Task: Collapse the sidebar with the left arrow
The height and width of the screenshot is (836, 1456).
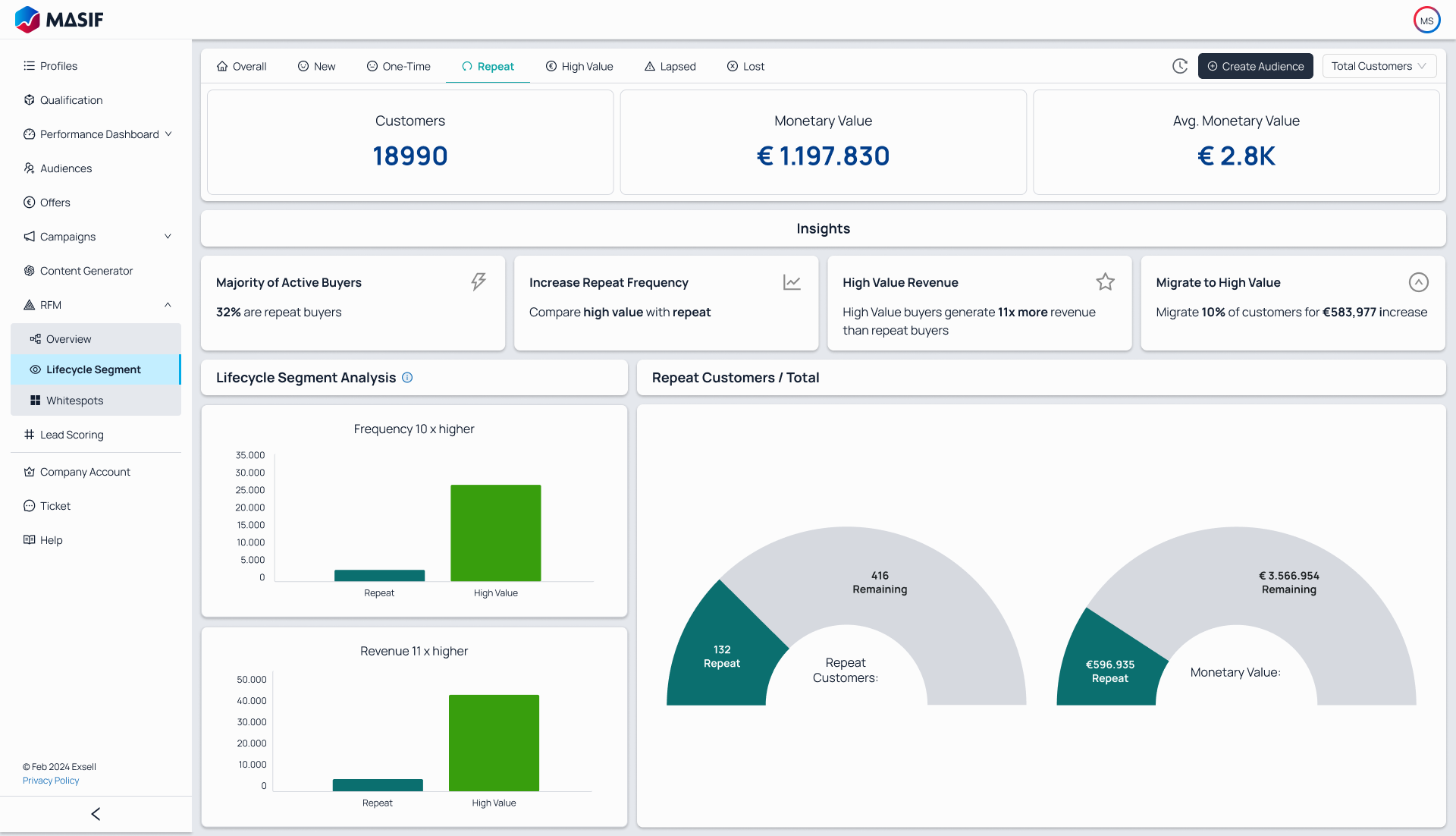Action: tap(96, 813)
